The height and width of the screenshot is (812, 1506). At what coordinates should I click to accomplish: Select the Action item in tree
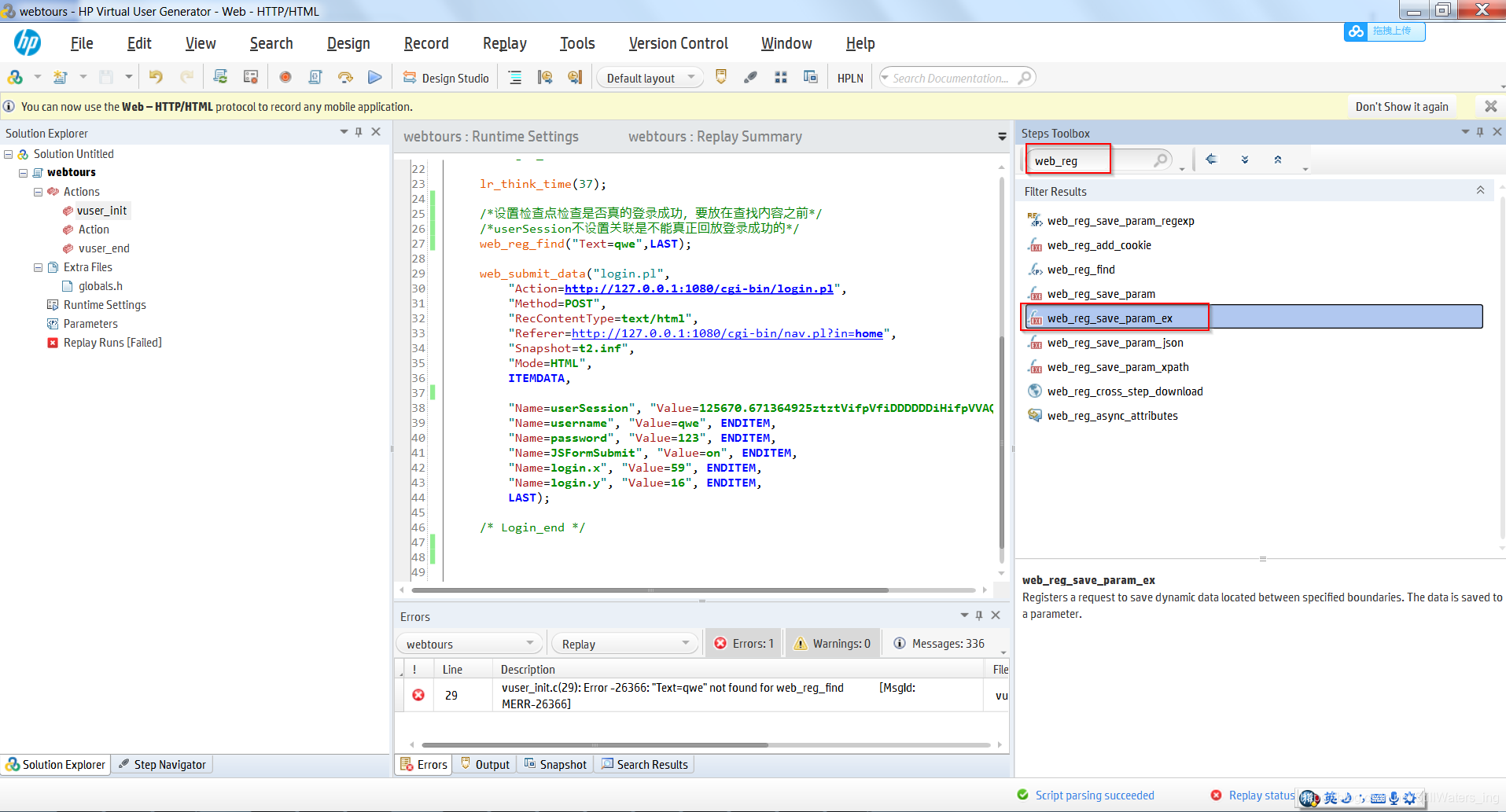click(x=94, y=230)
